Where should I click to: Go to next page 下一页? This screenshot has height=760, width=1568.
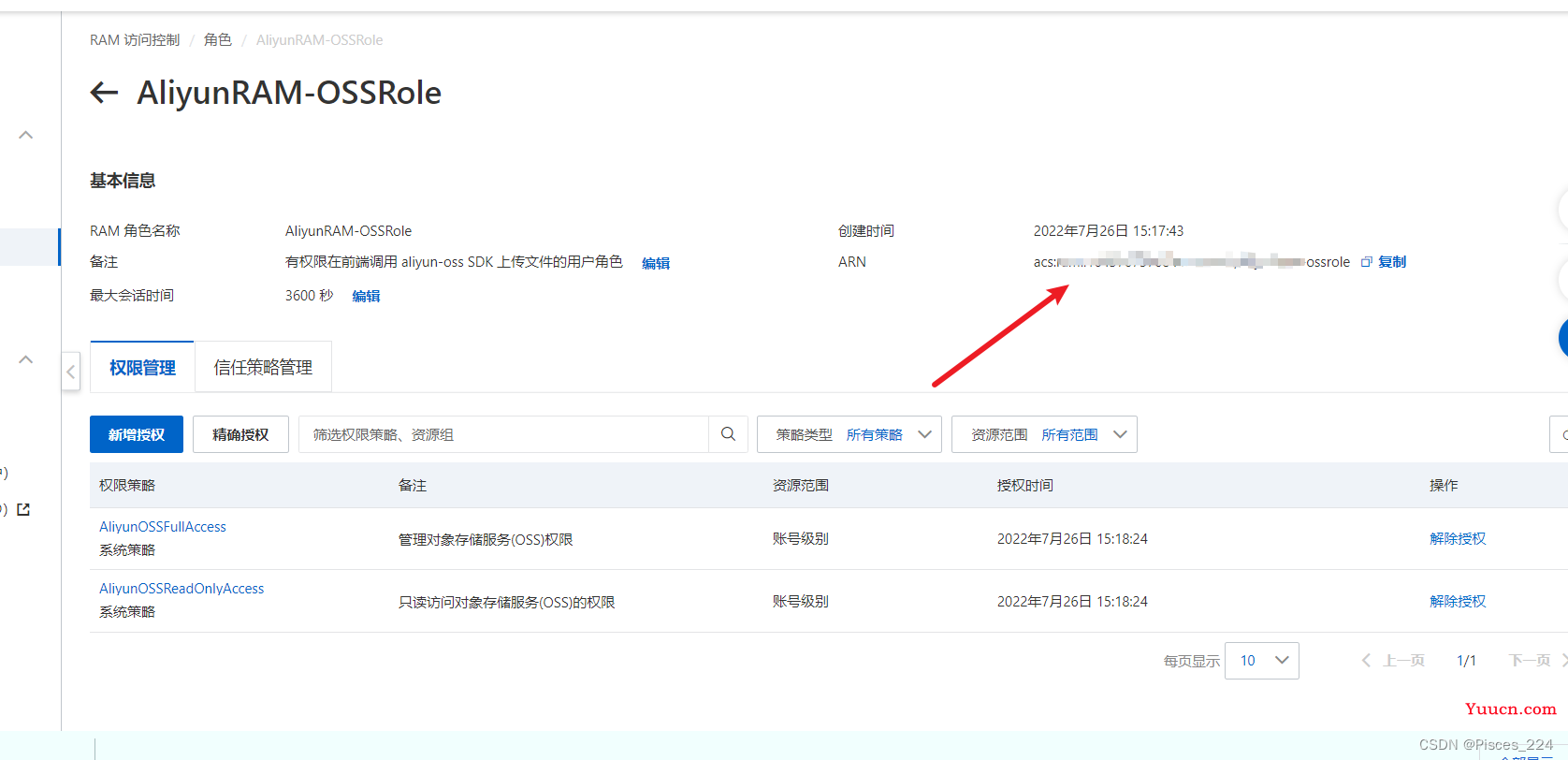coord(1537,661)
